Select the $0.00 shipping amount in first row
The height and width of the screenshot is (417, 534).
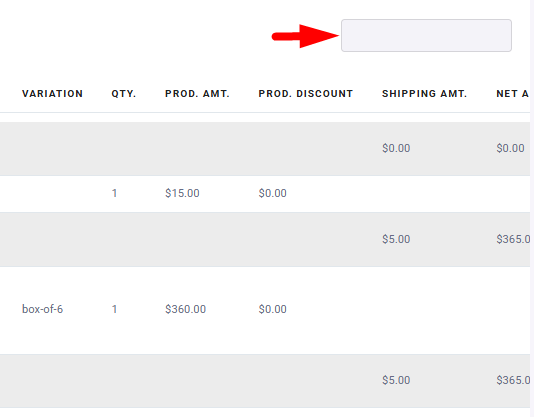click(396, 148)
